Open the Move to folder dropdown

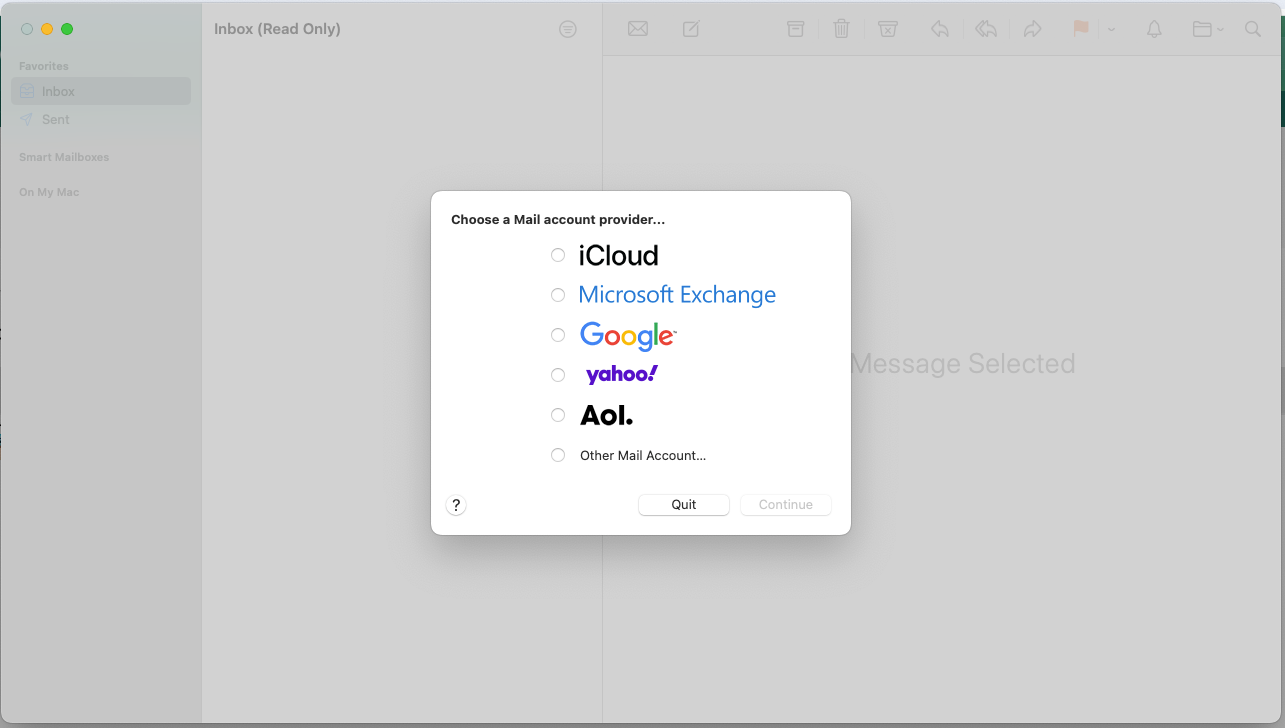(1208, 29)
